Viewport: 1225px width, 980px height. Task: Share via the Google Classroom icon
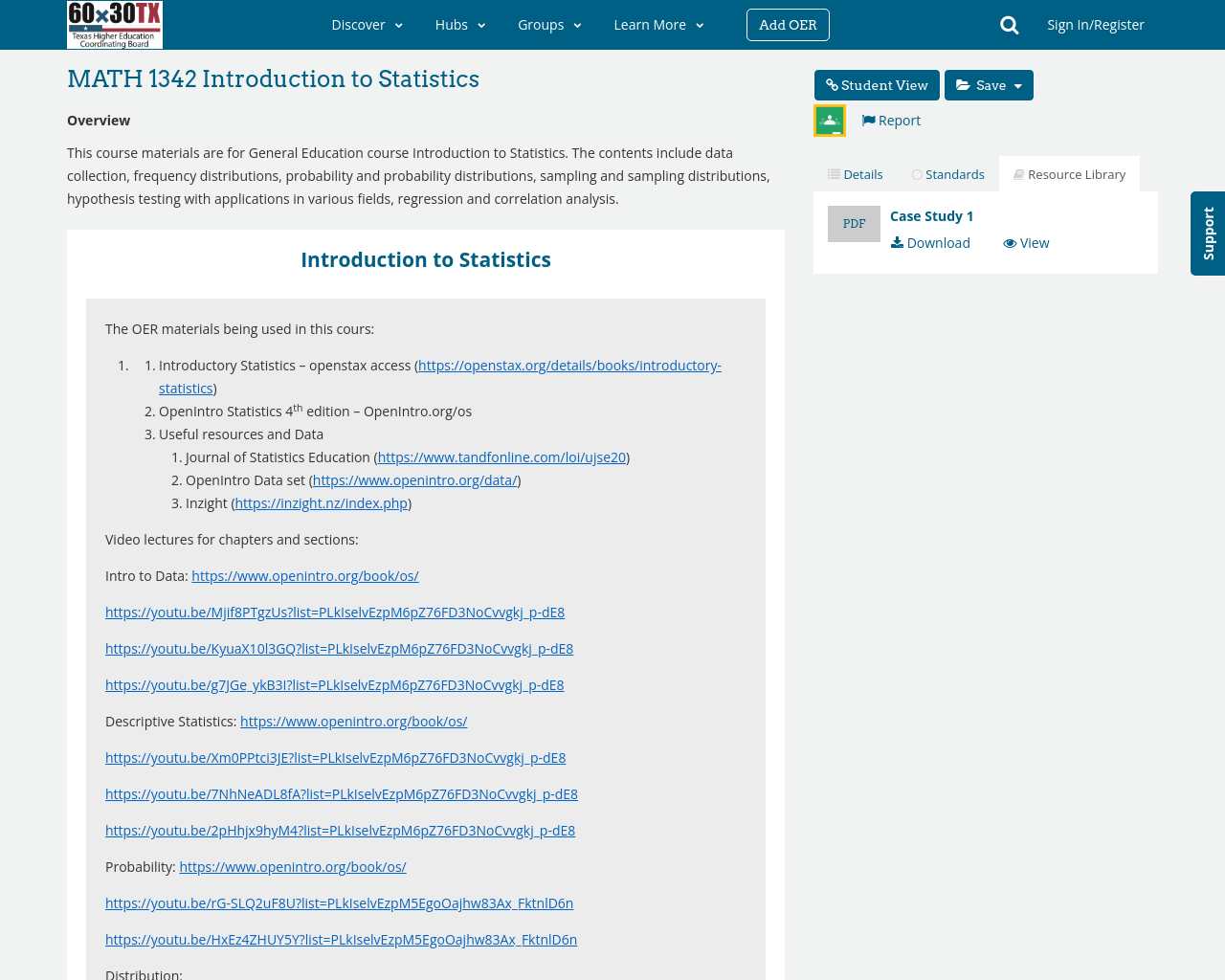point(829,121)
